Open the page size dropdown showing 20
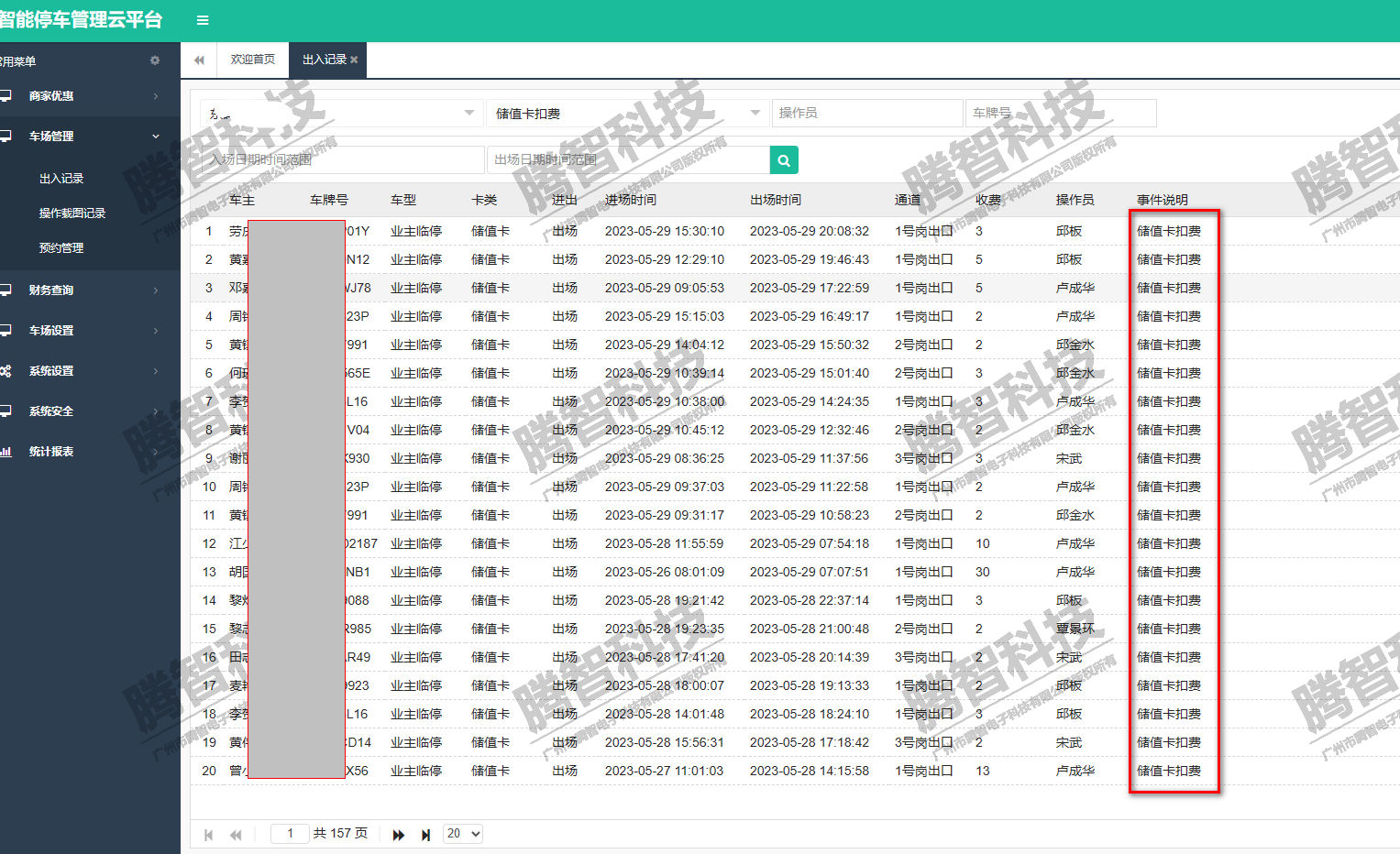The image size is (1400, 854). pyautogui.click(x=462, y=833)
